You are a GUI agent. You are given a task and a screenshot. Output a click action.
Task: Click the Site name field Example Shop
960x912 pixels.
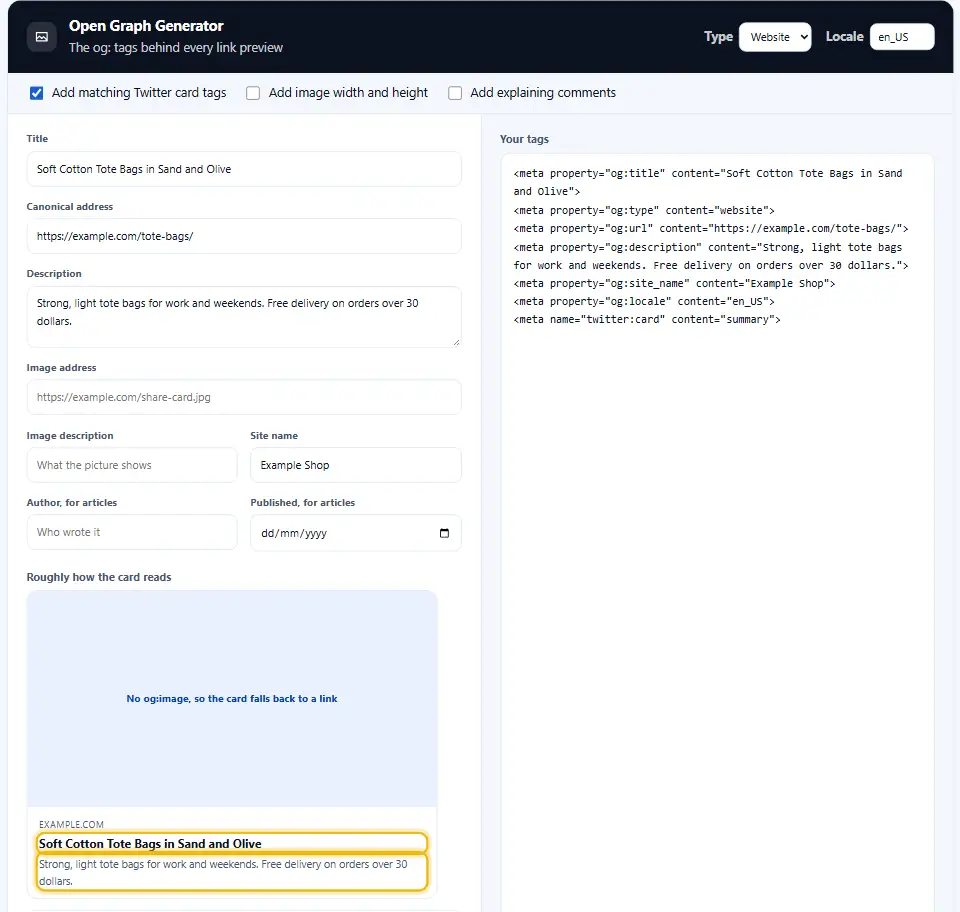pos(356,465)
